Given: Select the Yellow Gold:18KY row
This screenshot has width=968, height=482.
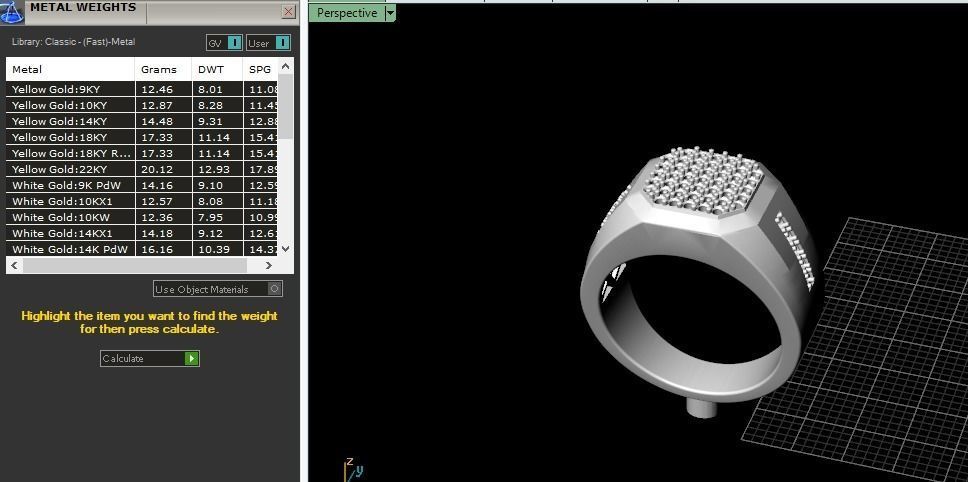Looking at the screenshot, I should tap(141, 137).
